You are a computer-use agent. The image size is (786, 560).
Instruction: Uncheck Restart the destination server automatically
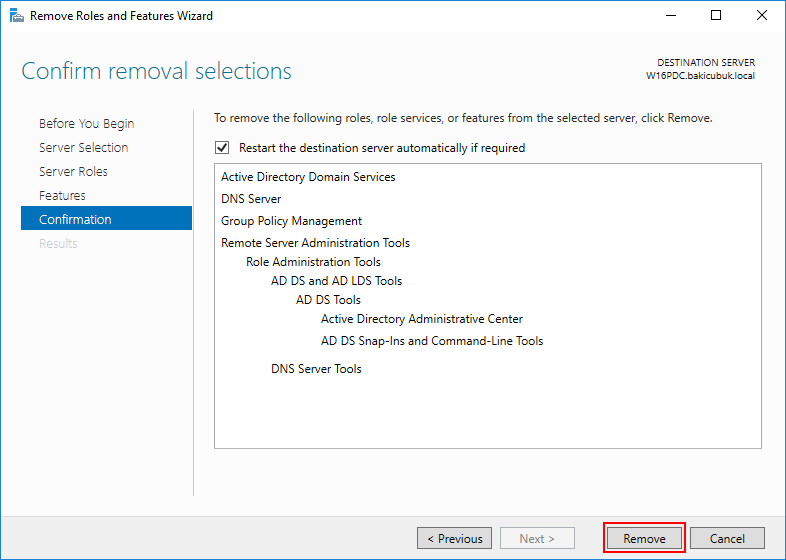[222, 148]
